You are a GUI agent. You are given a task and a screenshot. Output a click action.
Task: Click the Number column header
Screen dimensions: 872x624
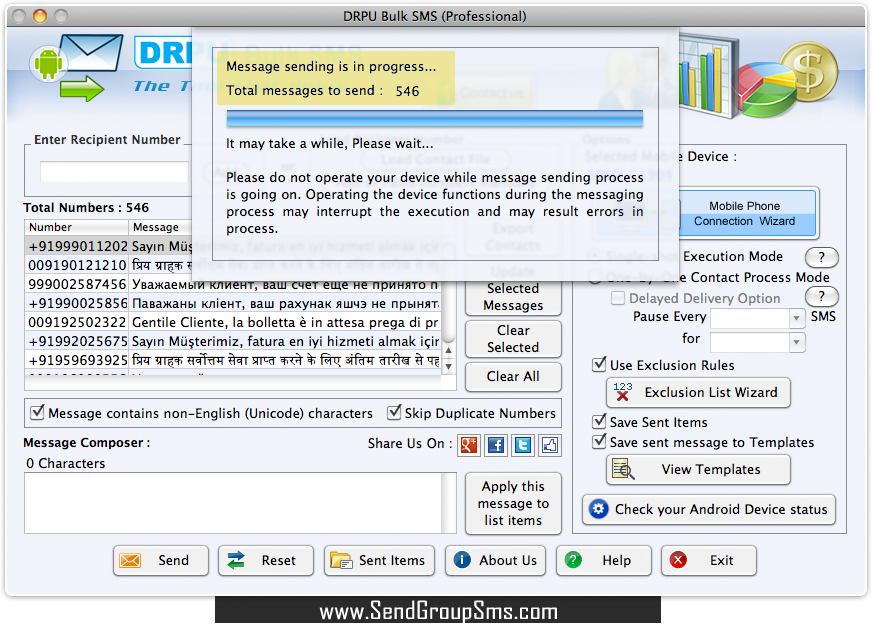[x=76, y=227]
